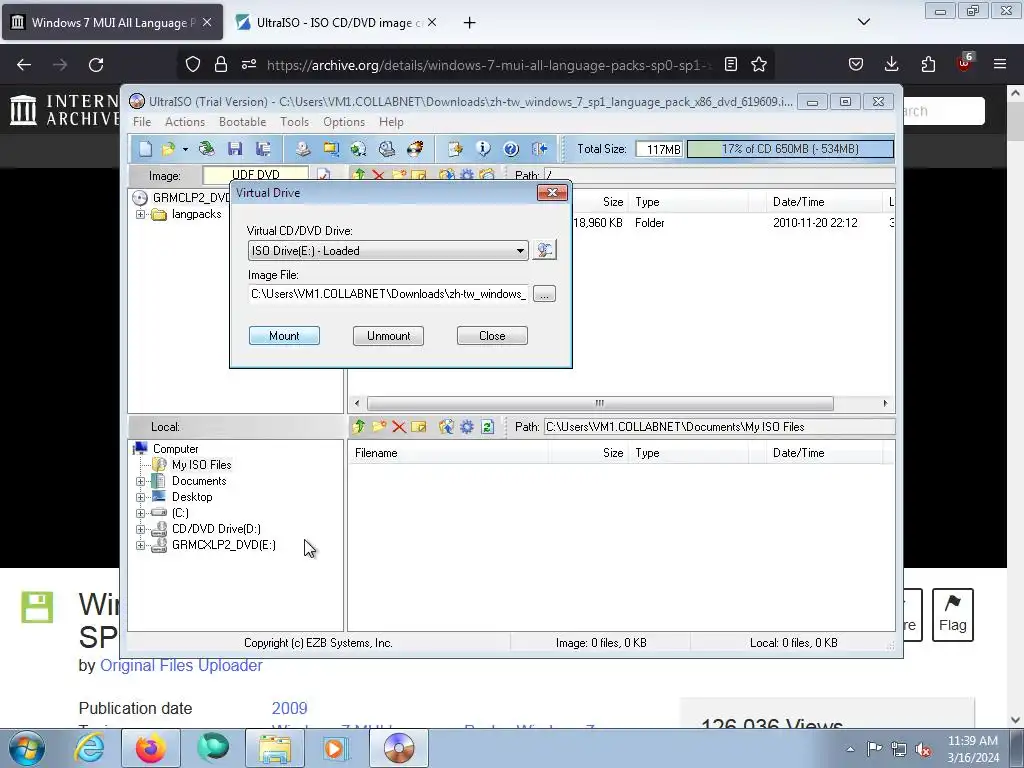Viewport: 1024px width, 768px height.
Task: Open the dropdown arrow next to the Open icon
Action: [x=185, y=150]
